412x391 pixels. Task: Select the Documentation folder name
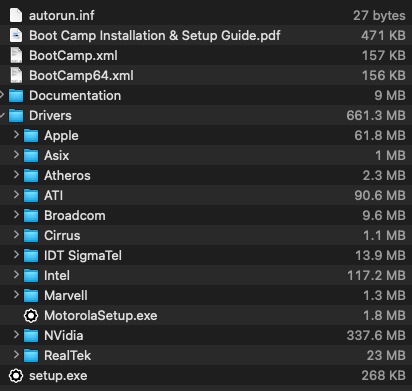tap(75, 96)
